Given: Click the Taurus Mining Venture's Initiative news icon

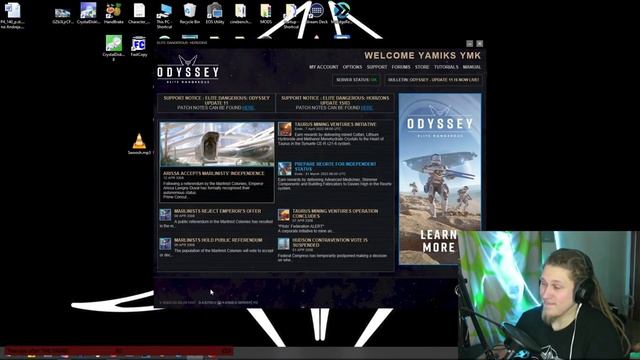Looking at the screenshot, I should pyautogui.click(x=284, y=129).
